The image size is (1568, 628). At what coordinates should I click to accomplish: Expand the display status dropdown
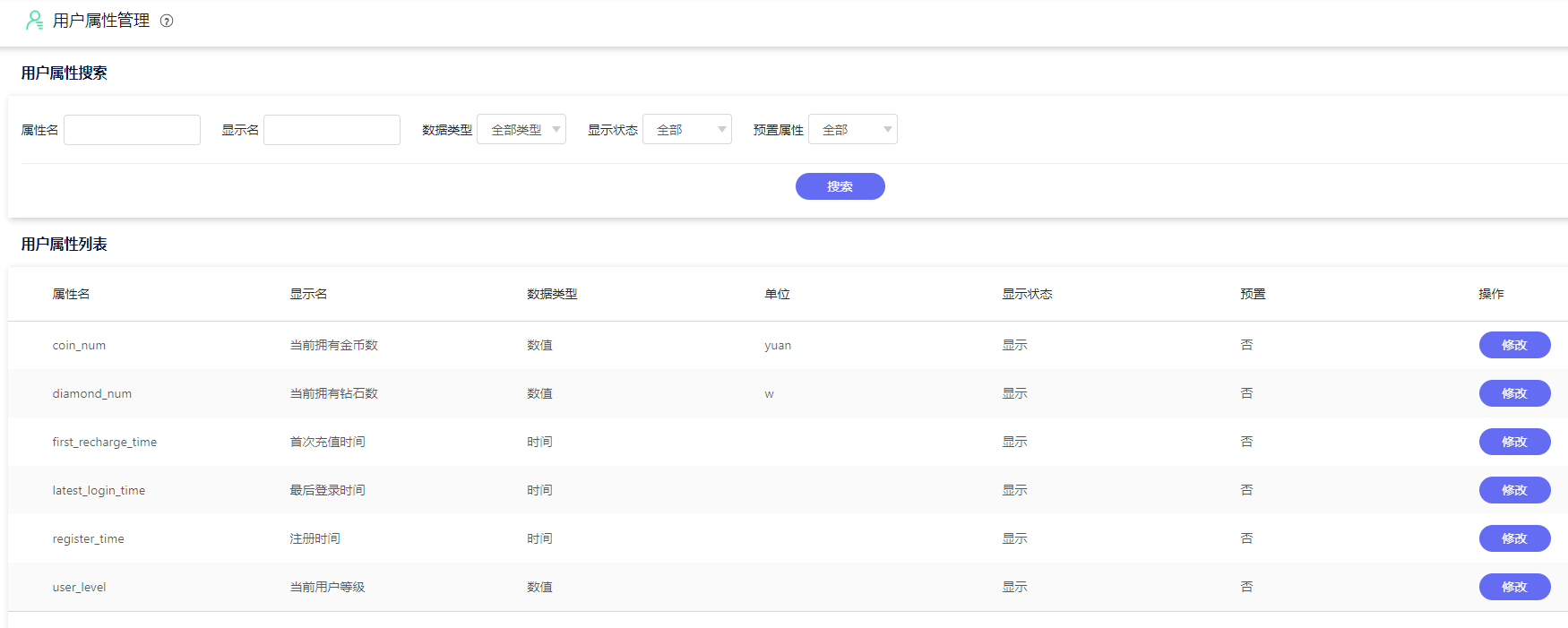[687, 130]
